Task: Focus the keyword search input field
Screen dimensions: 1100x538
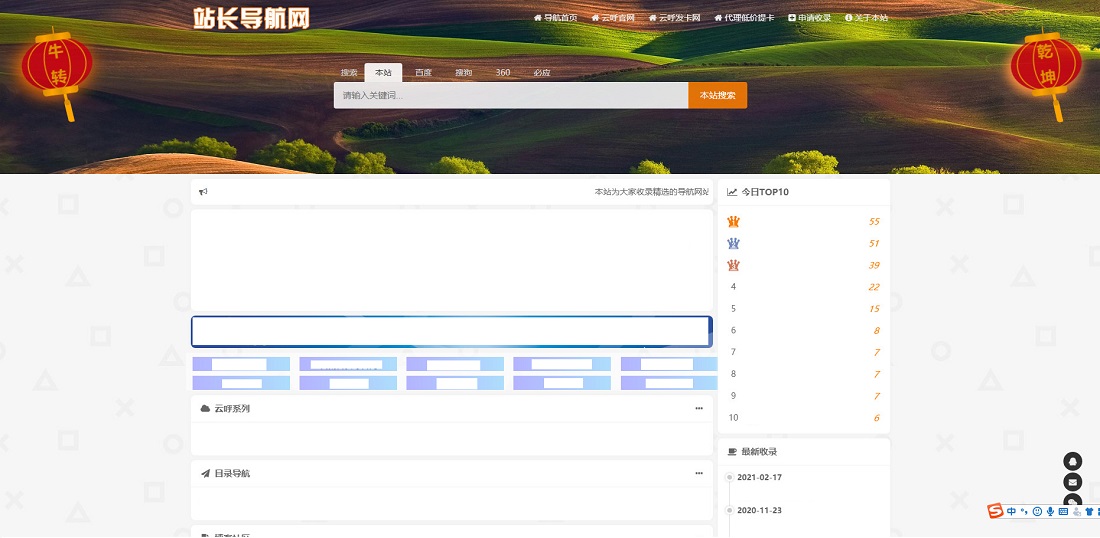Action: coord(510,95)
